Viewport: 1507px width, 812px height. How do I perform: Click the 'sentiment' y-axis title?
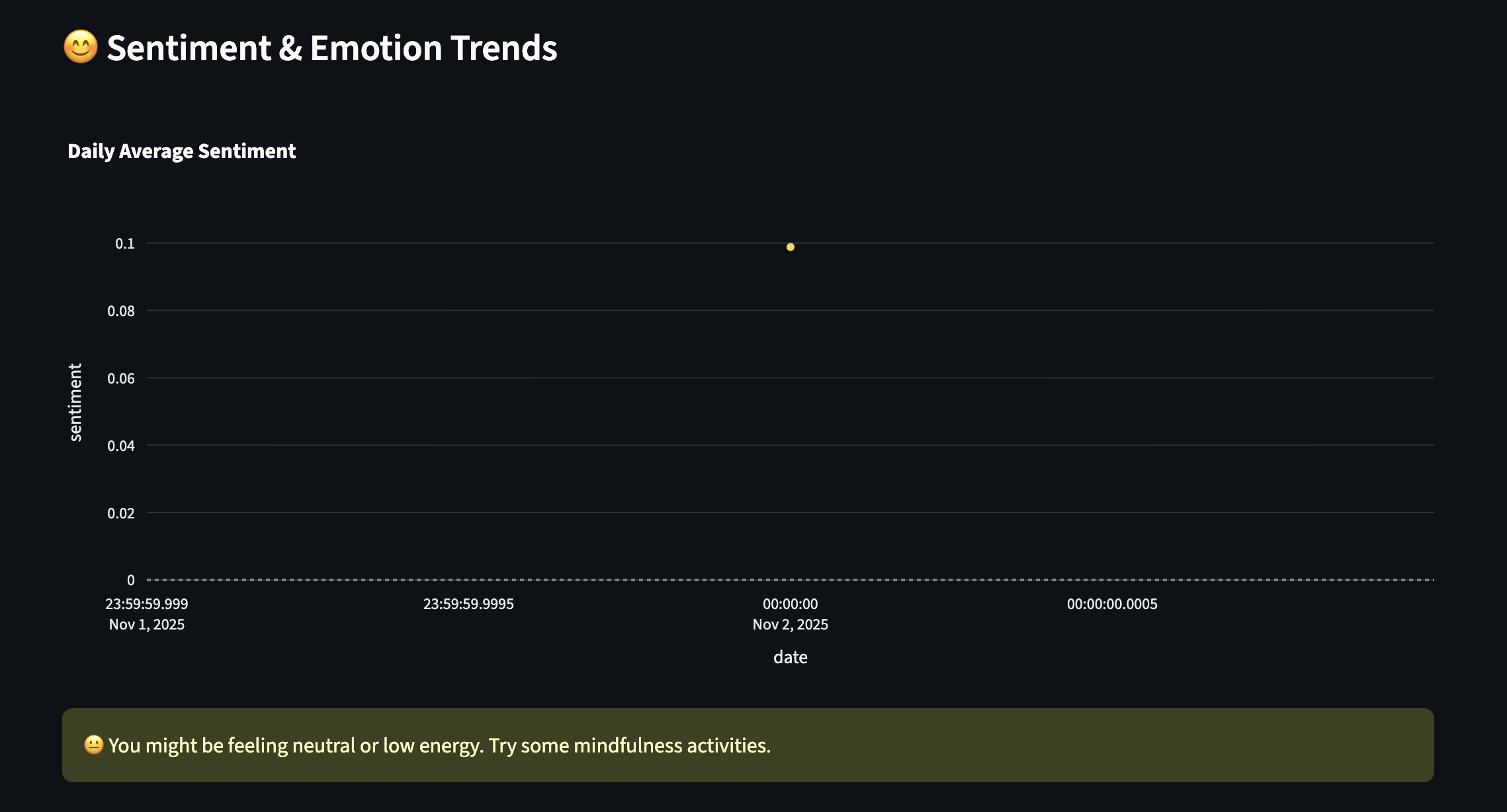pyautogui.click(x=75, y=402)
